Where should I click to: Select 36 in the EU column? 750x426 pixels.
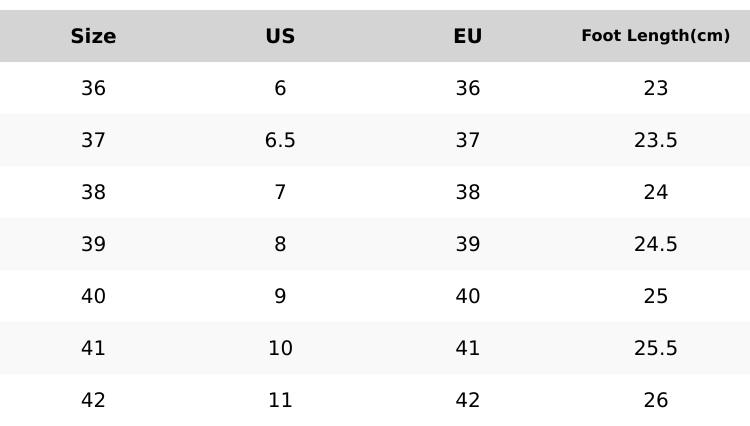[x=467, y=89]
